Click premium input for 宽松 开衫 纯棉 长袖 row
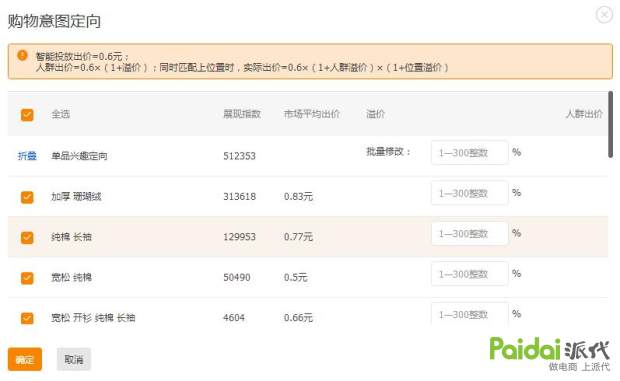 click(469, 314)
